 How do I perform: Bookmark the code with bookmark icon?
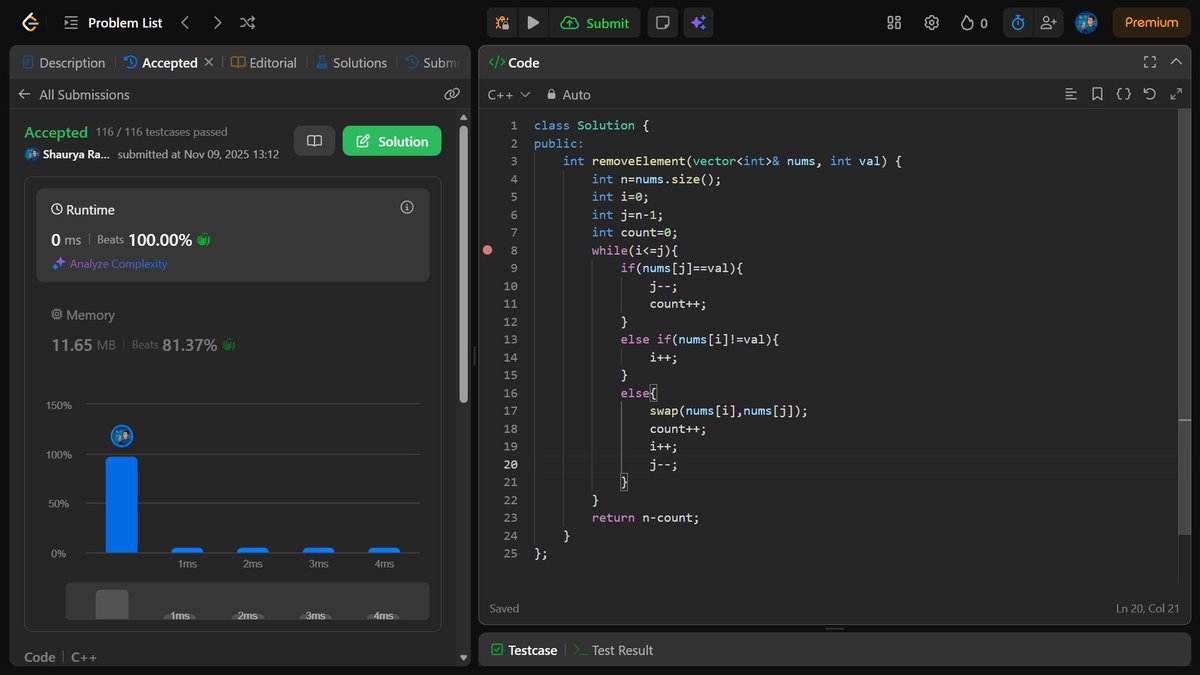coord(1097,94)
